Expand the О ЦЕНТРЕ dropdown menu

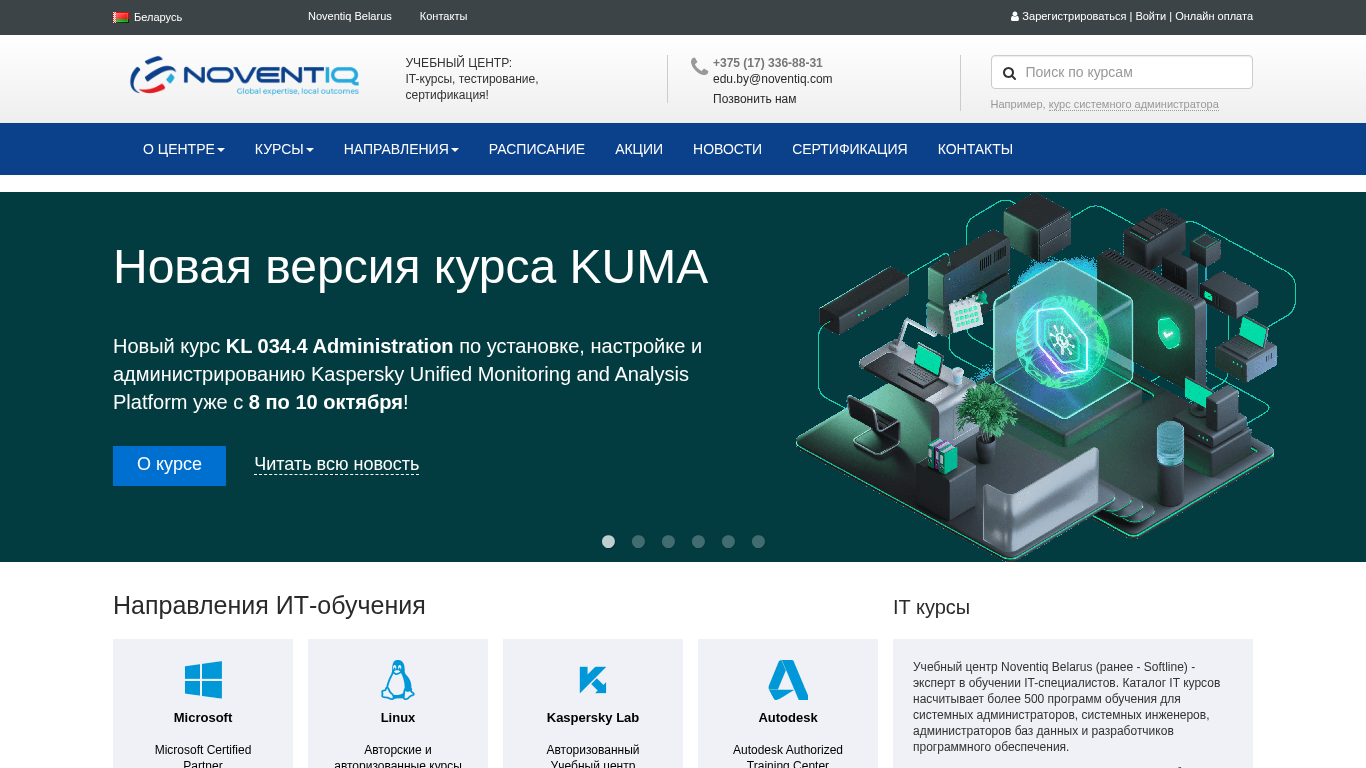point(184,149)
